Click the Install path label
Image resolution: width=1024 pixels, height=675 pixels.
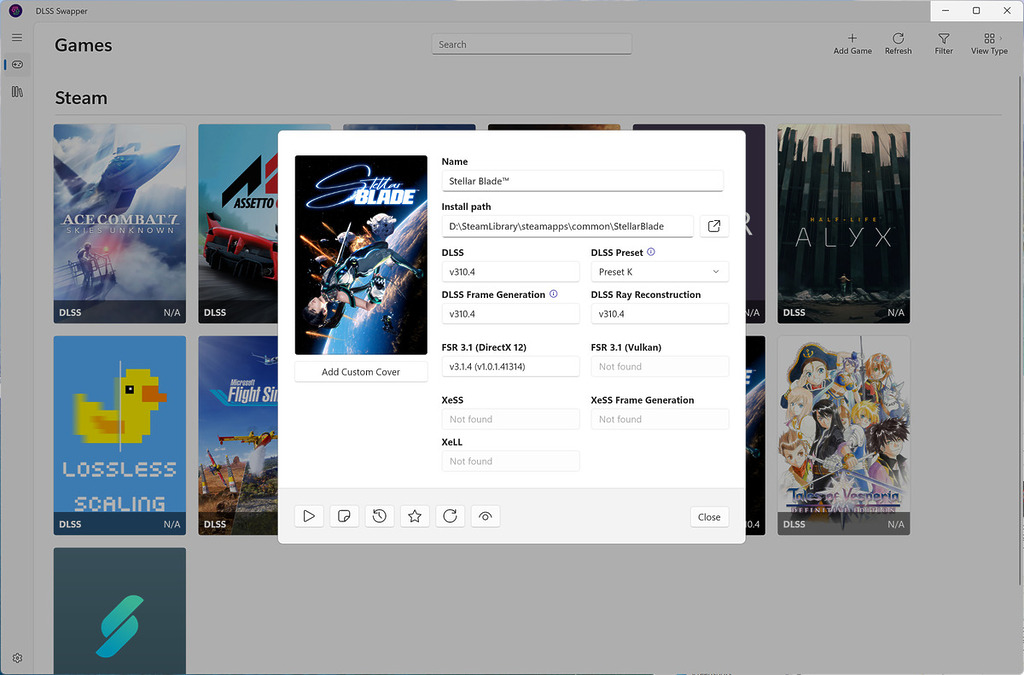pos(466,206)
